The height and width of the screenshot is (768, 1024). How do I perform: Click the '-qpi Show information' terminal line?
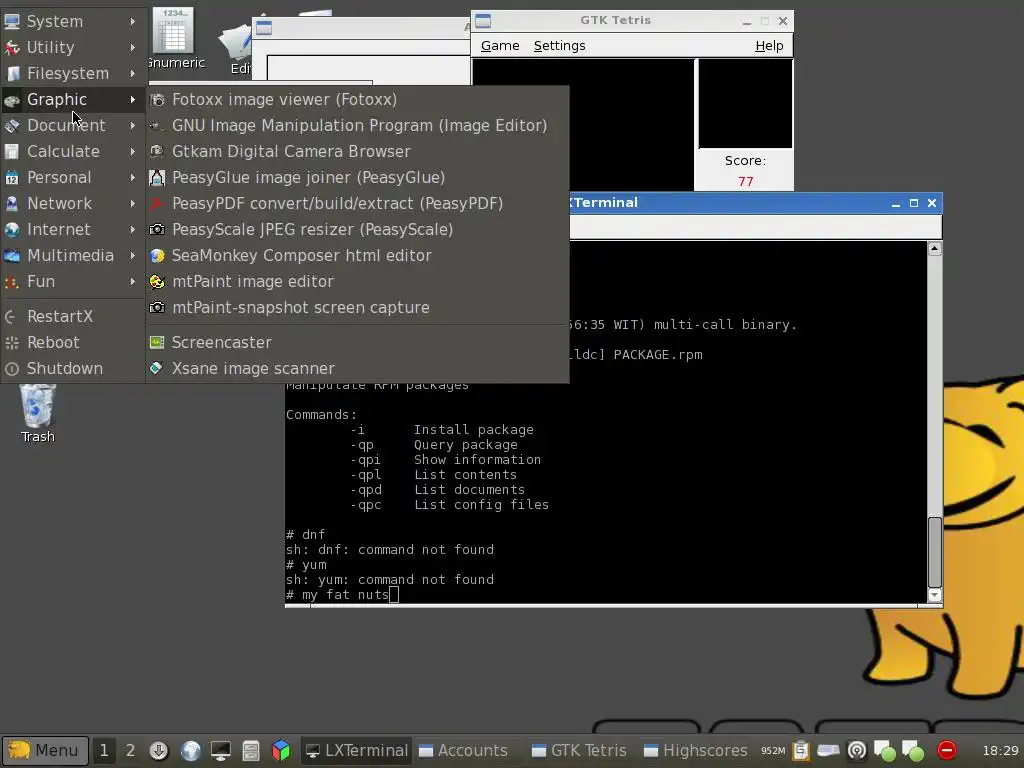[446, 460]
